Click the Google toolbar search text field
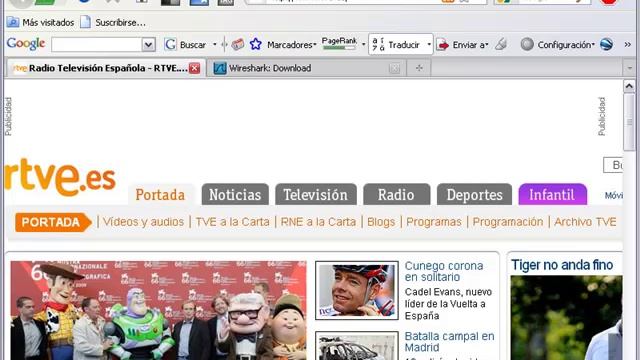 [97, 44]
